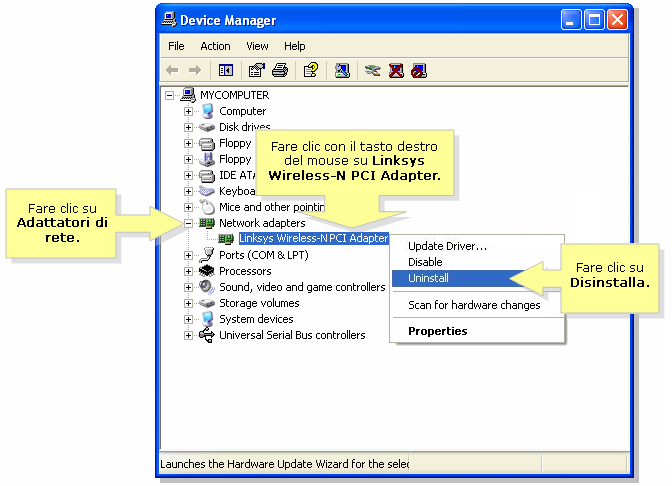
Task: Close the Device Manager window
Action: point(618,20)
